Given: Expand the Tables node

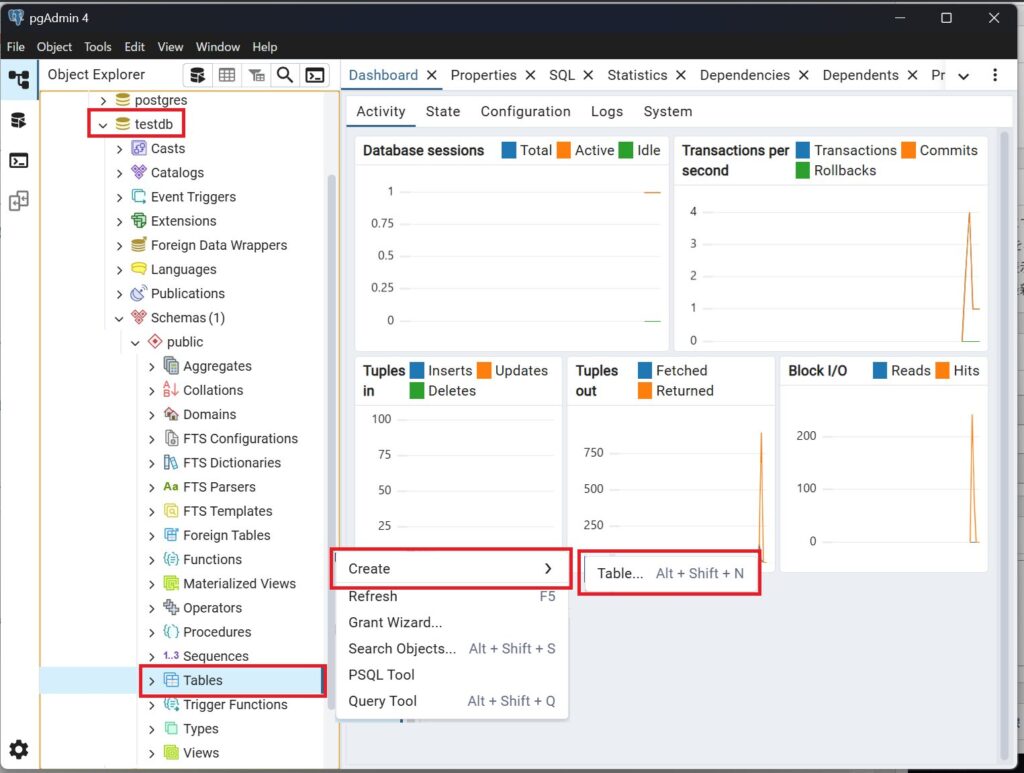Looking at the screenshot, I should pyautogui.click(x=152, y=681).
